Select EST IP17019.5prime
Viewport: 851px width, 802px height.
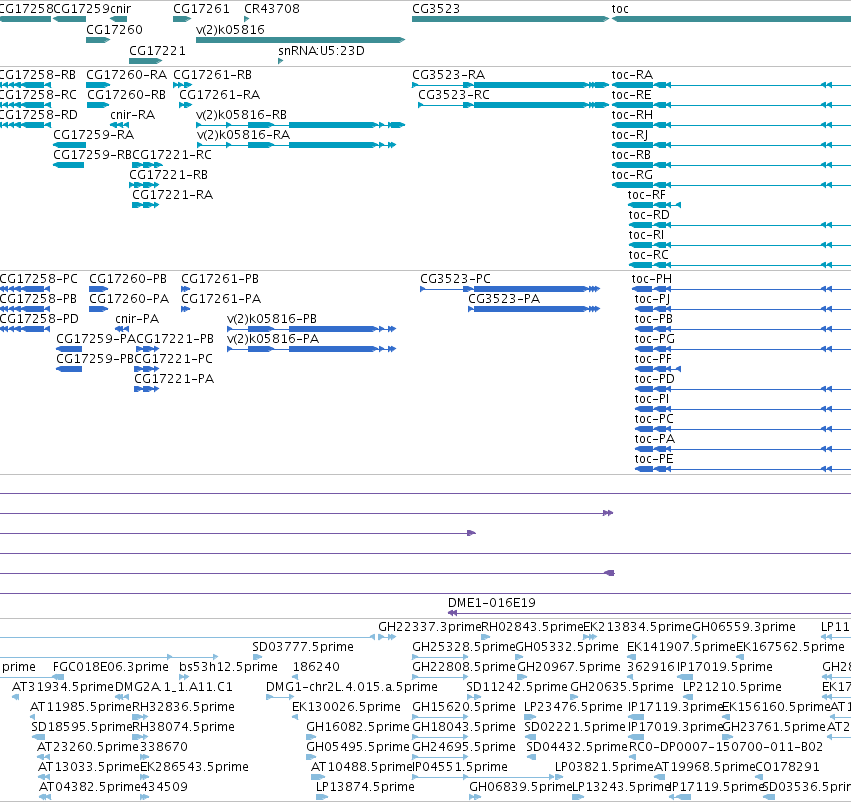(685, 677)
